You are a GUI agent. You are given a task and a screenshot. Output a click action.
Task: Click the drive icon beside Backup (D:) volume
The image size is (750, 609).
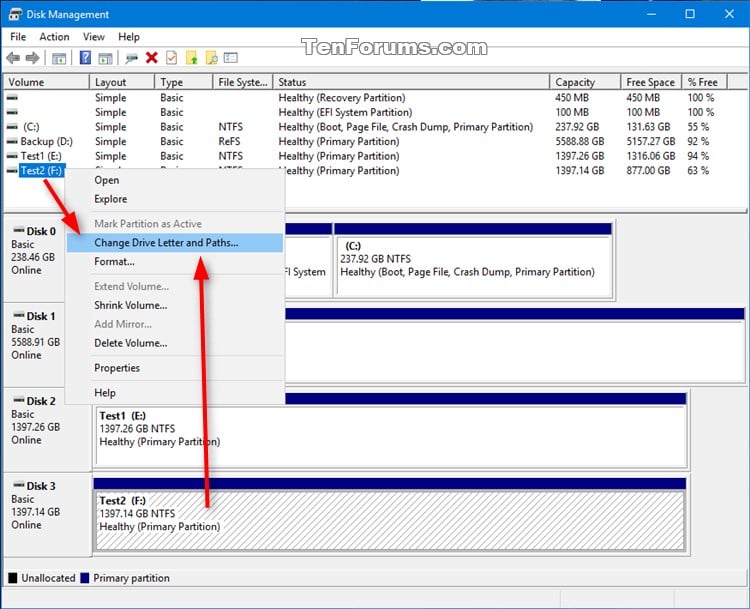pyautogui.click(x=12, y=142)
